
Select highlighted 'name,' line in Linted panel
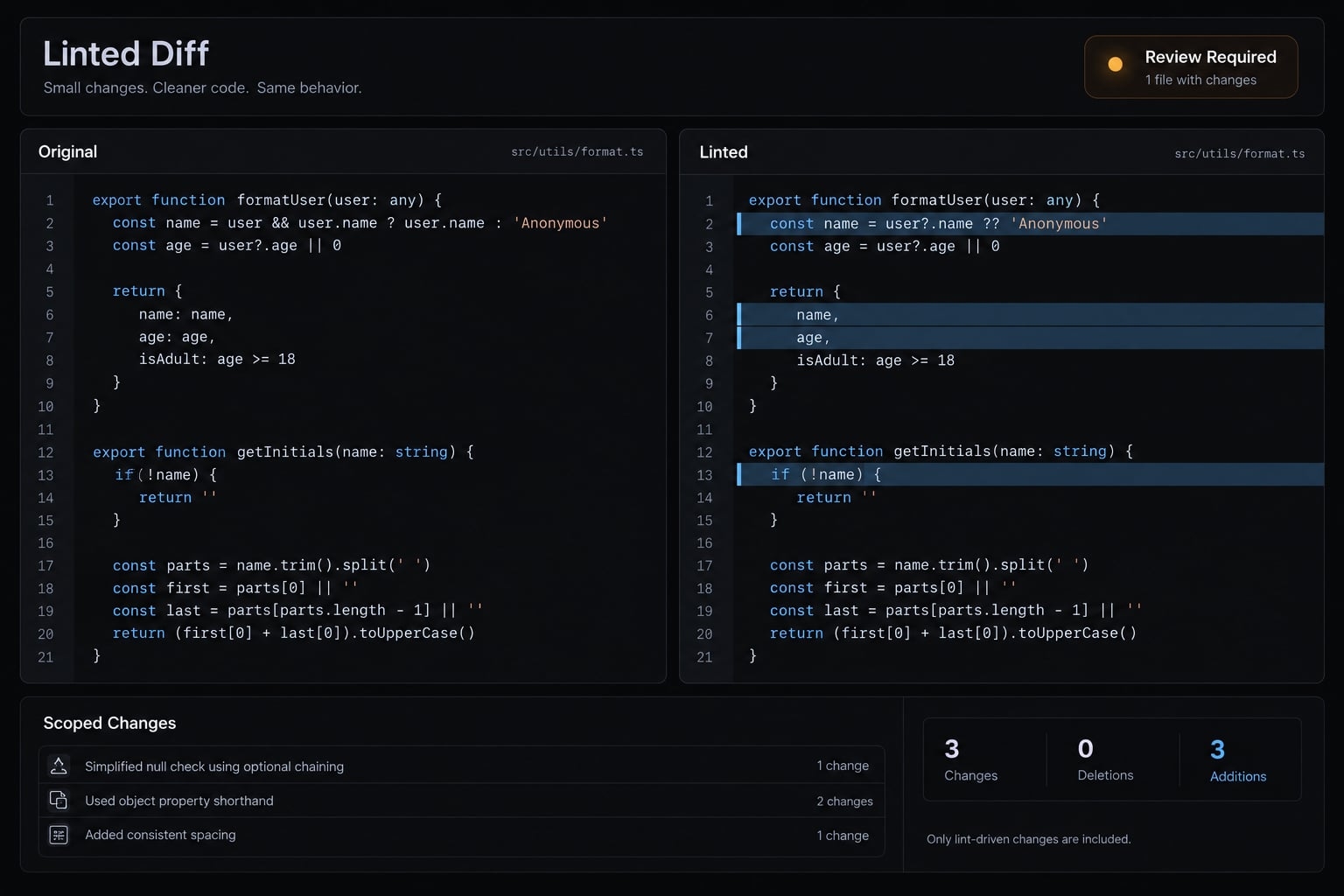pyautogui.click(x=1030, y=315)
